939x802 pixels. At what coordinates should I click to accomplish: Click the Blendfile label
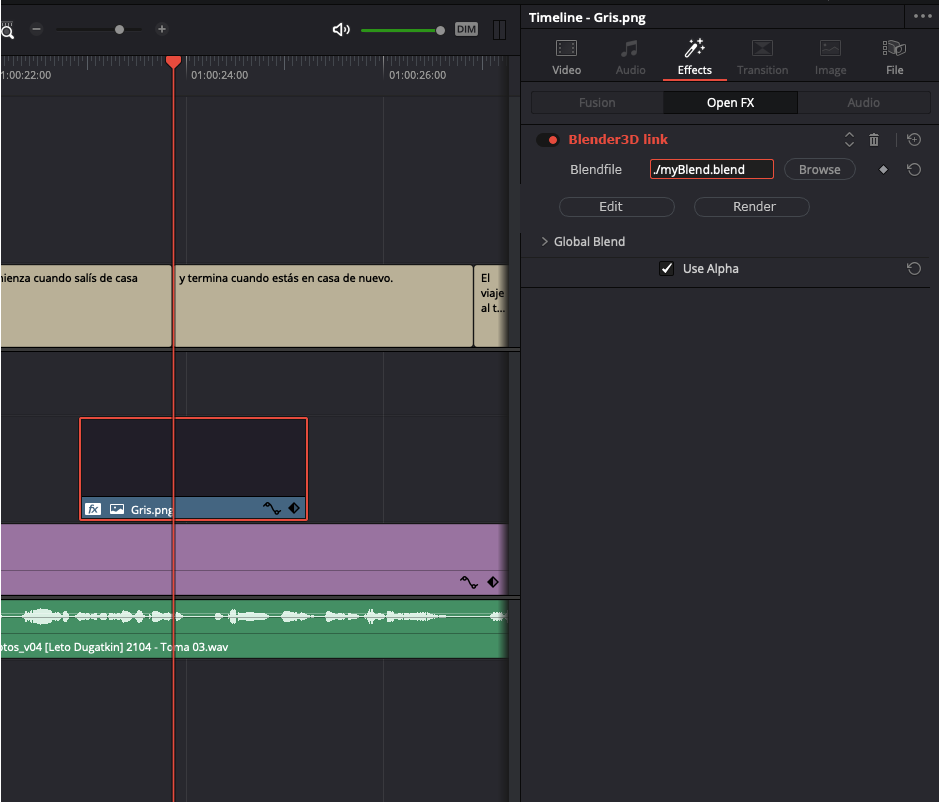tap(596, 170)
